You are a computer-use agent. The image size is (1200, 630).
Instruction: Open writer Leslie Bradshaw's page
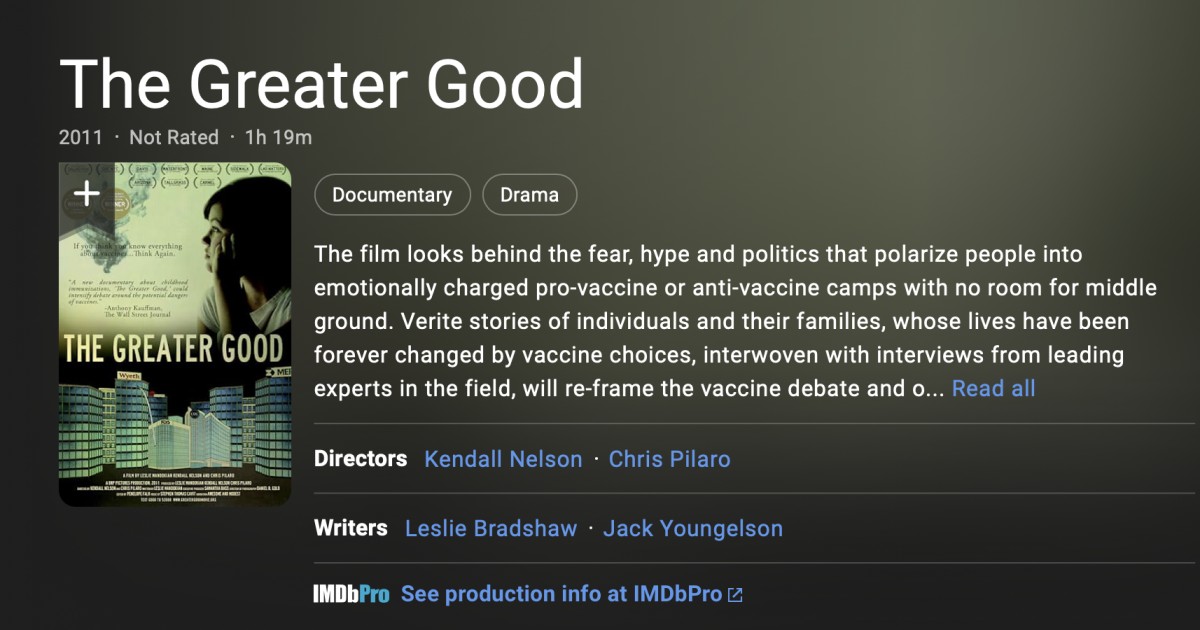(491, 528)
